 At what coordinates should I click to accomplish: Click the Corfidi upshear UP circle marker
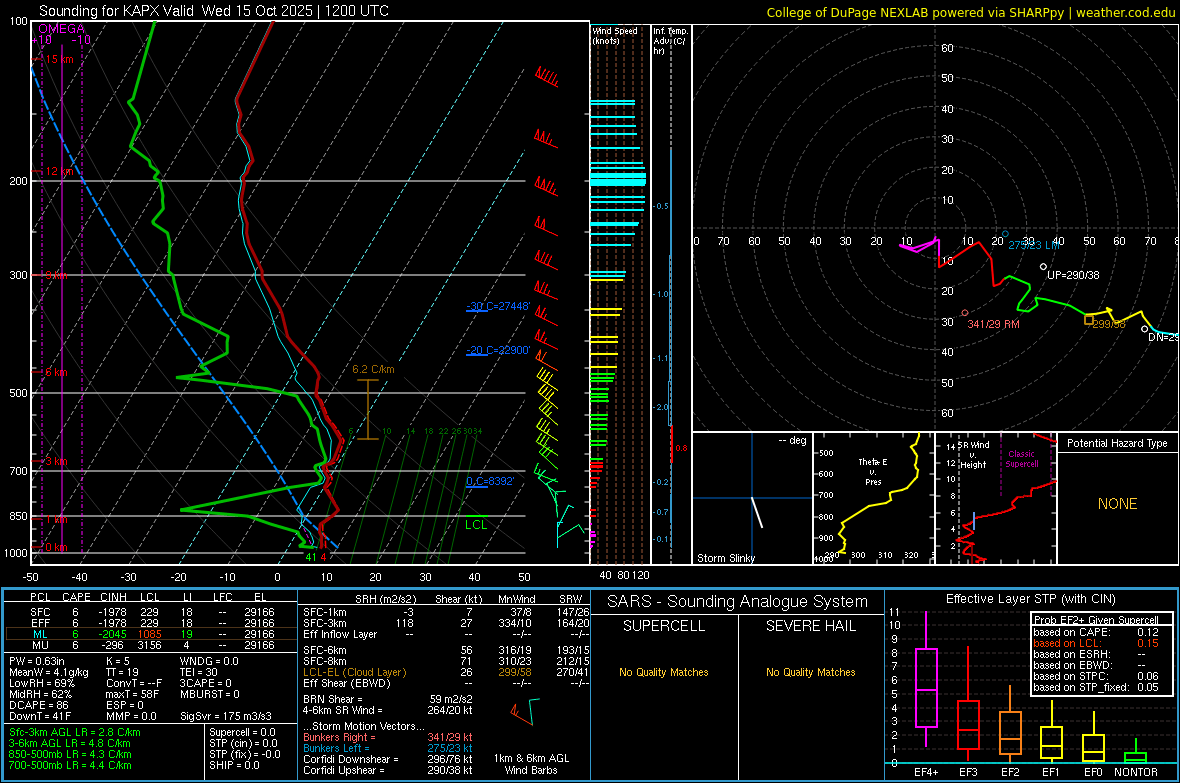click(1043, 267)
